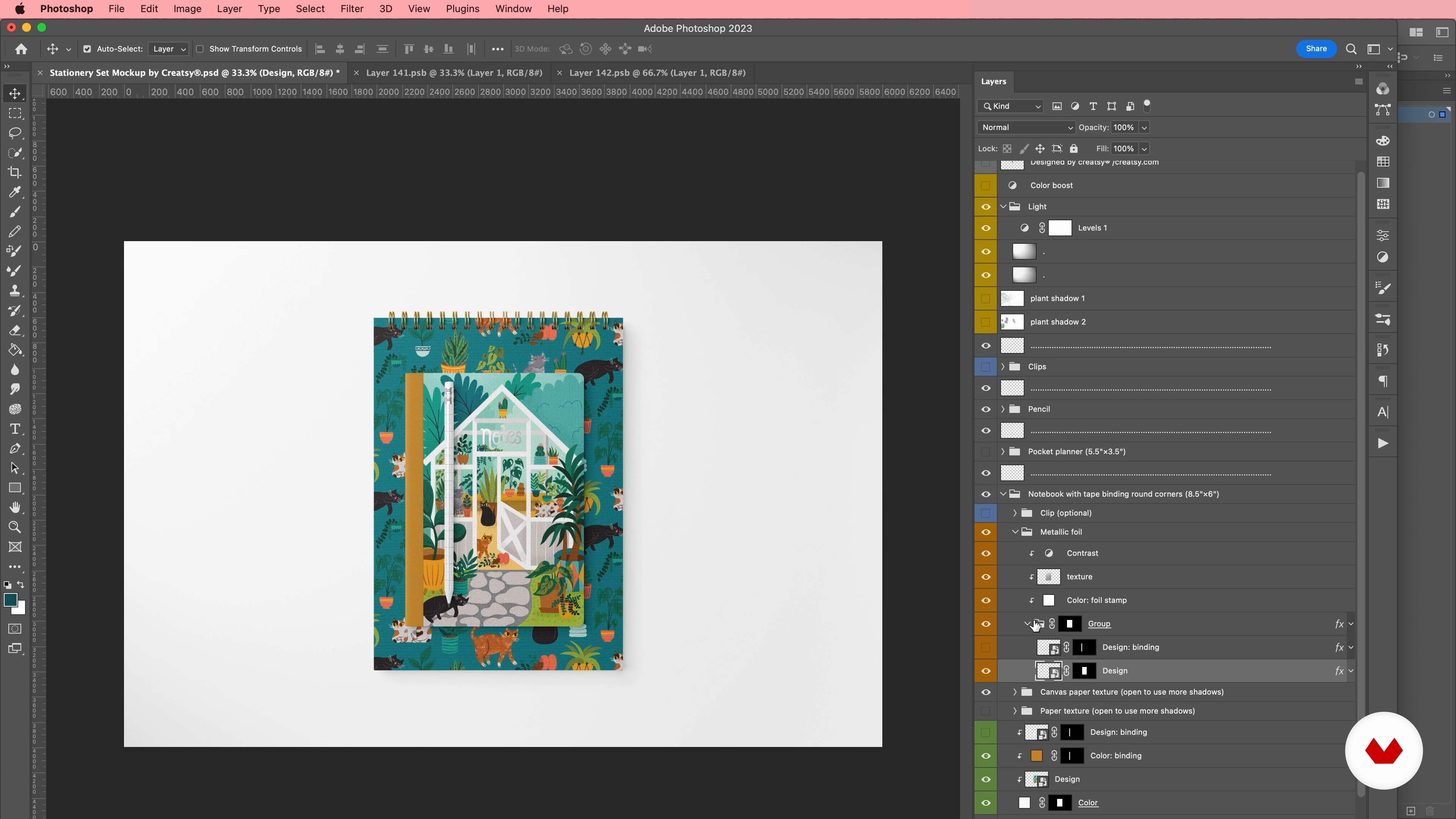Open the Window menu
The width and height of the screenshot is (1456, 819).
tap(513, 9)
